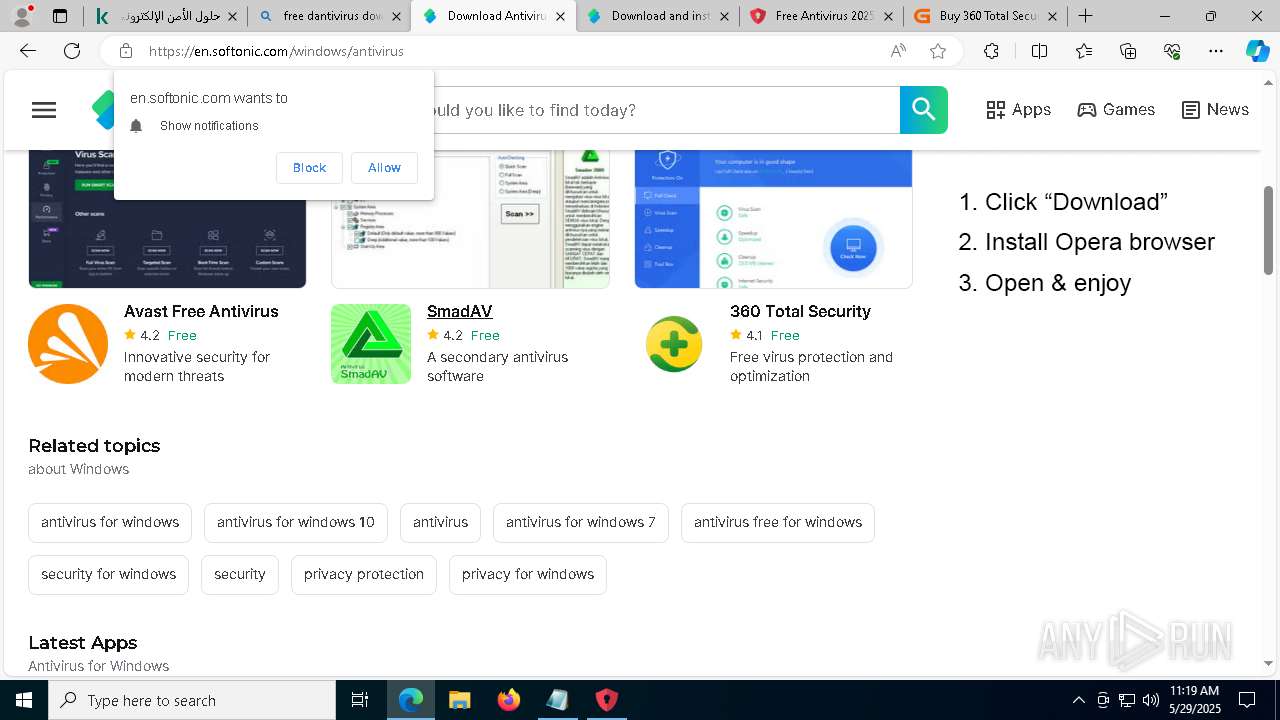
Task: Open the notification center icon
Action: click(x=1247, y=700)
